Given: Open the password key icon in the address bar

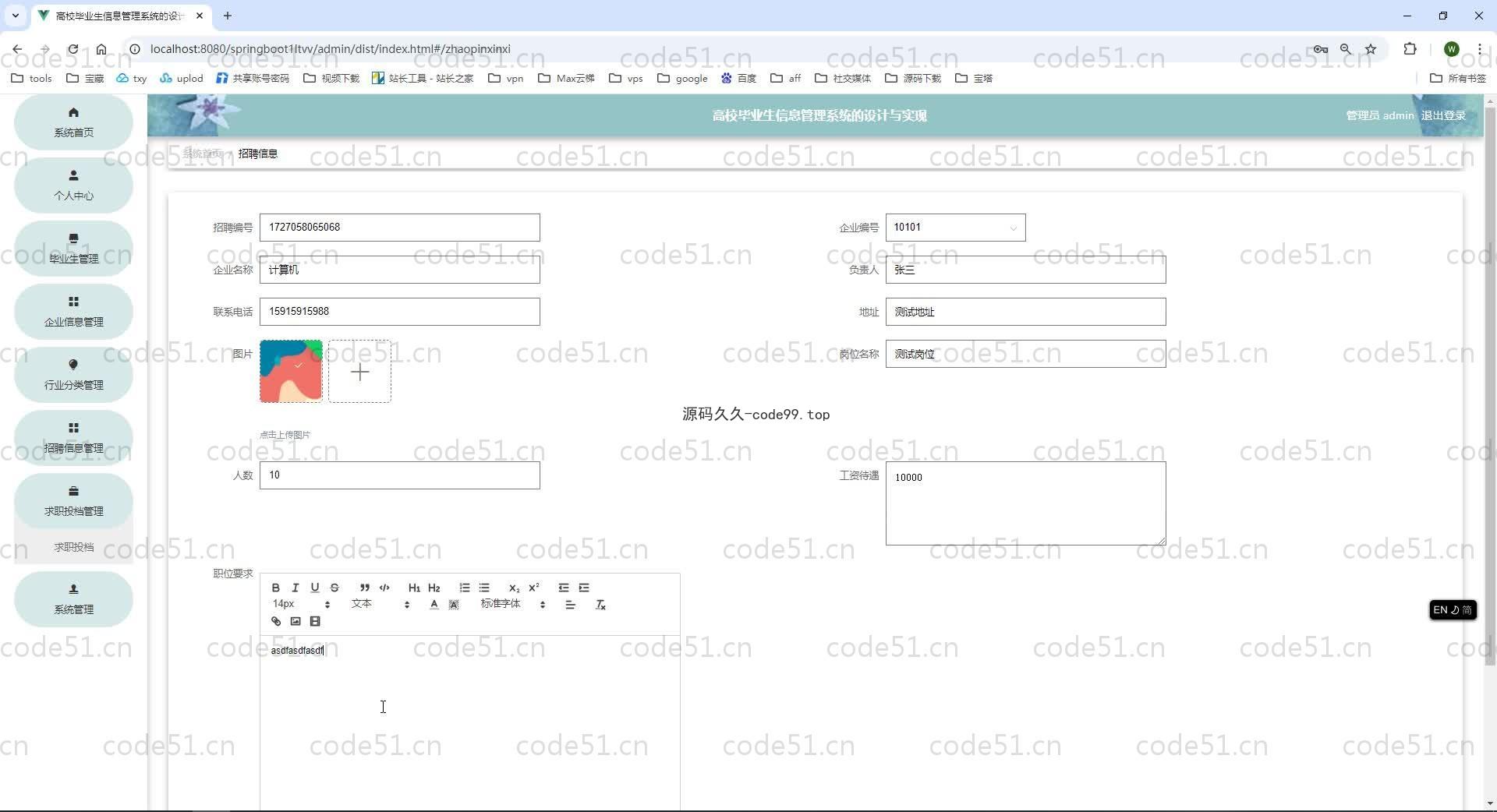Looking at the screenshot, I should (1320, 48).
